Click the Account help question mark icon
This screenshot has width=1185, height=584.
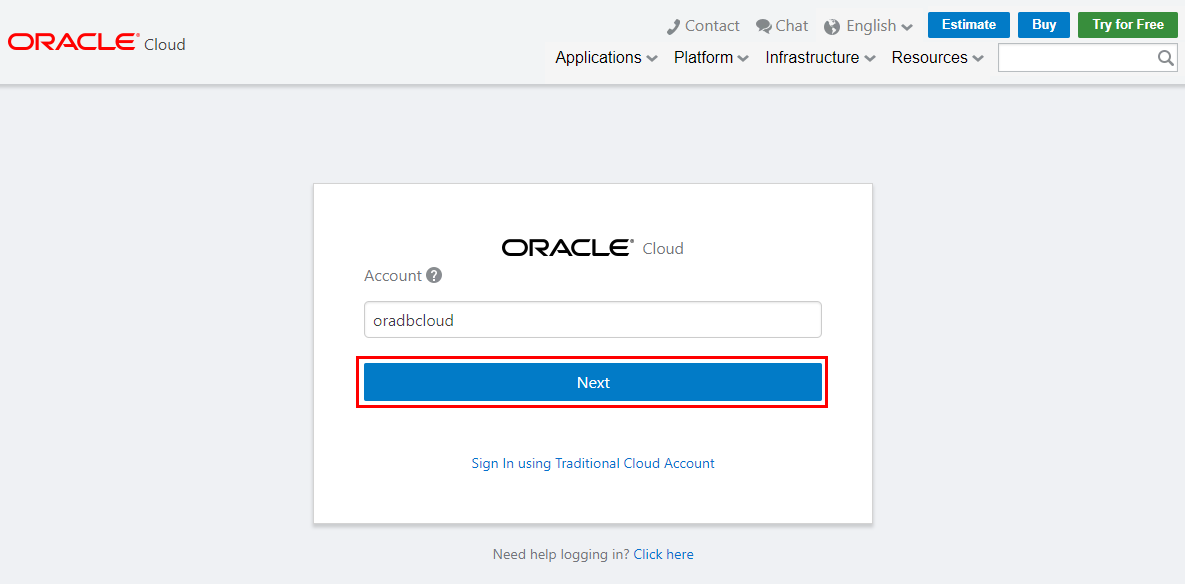tap(434, 275)
